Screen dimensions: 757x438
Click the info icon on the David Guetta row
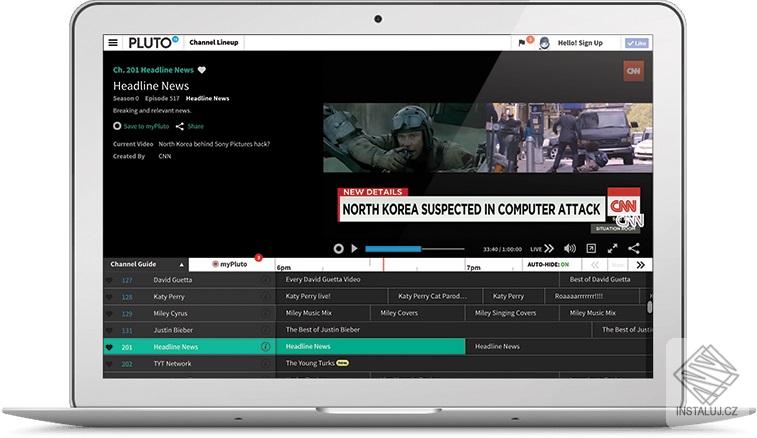click(x=266, y=280)
